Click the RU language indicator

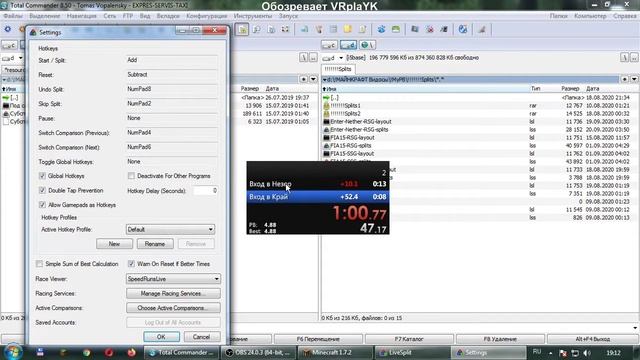(537, 352)
